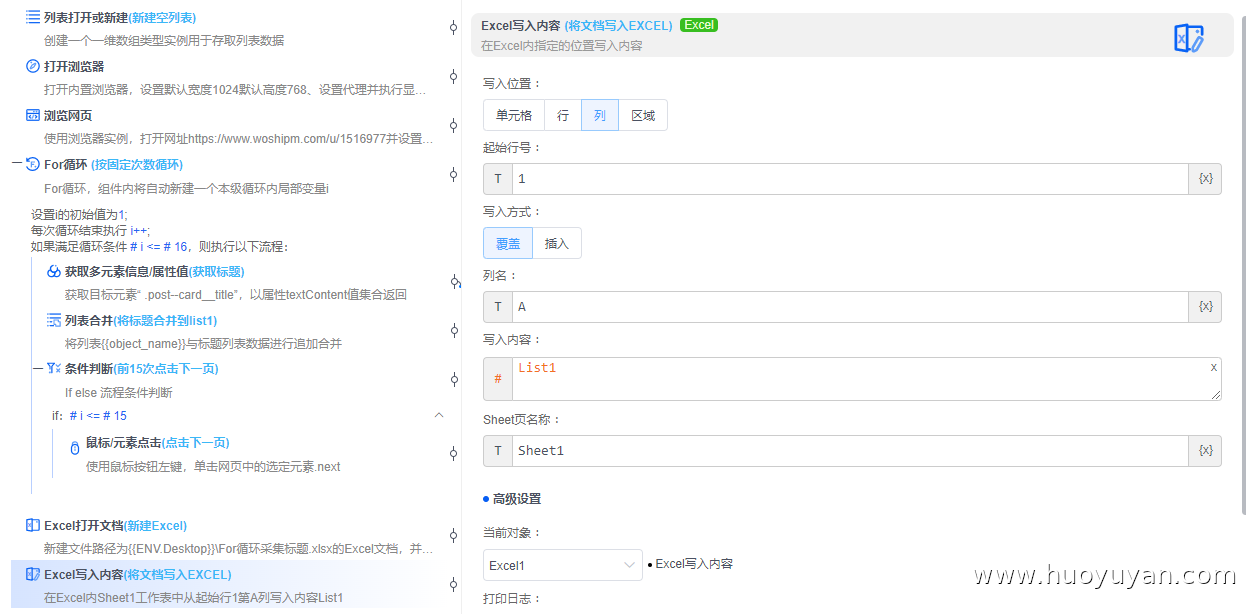
Task: Choose 覆盖 write mode
Action: click(508, 243)
